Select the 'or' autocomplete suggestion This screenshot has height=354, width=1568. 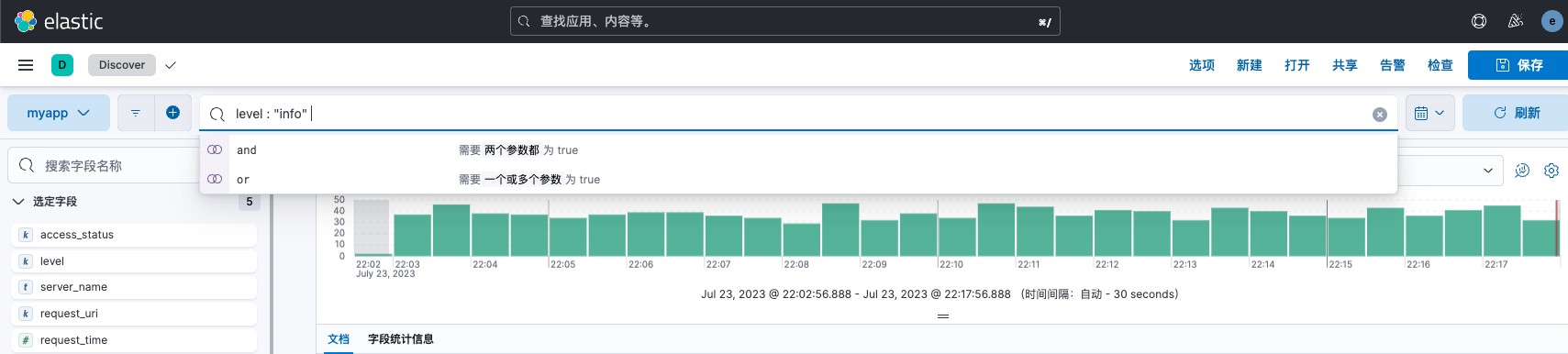(798, 179)
